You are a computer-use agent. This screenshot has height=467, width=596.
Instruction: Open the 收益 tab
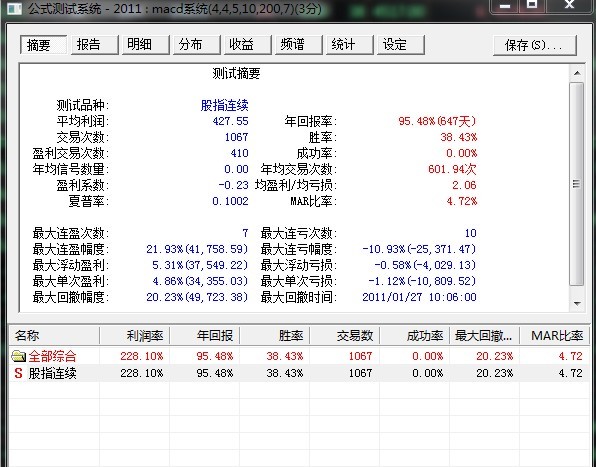coord(247,45)
